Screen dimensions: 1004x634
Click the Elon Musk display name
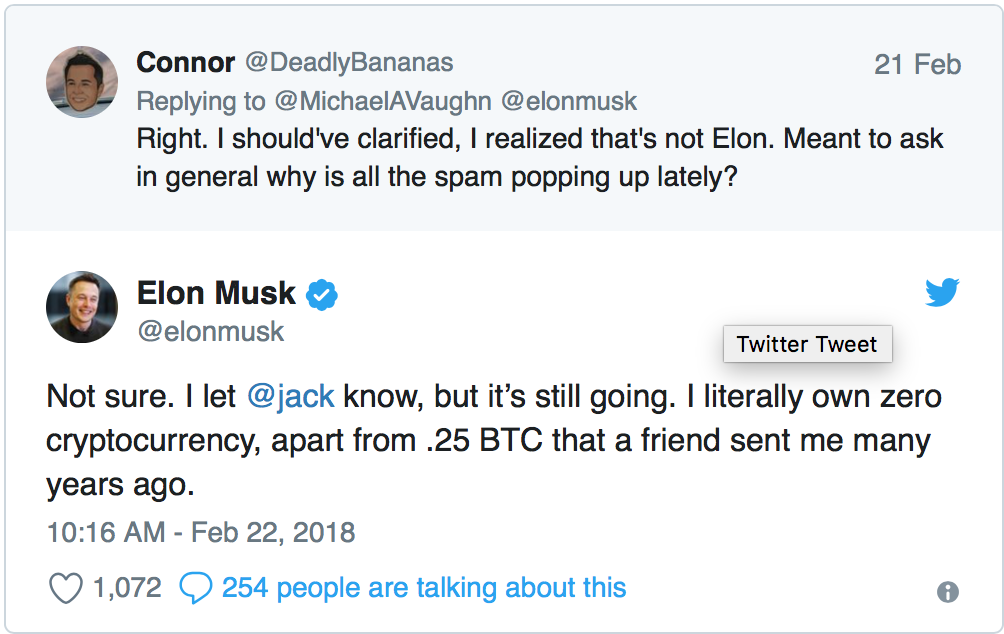(x=216, y=294)
